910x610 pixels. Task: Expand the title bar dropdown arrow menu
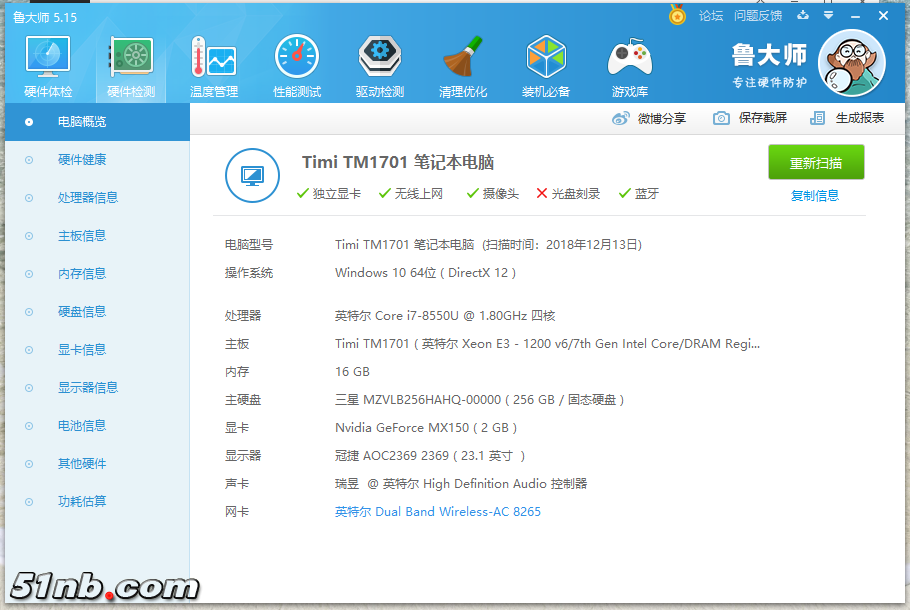[x=828, y=15]
